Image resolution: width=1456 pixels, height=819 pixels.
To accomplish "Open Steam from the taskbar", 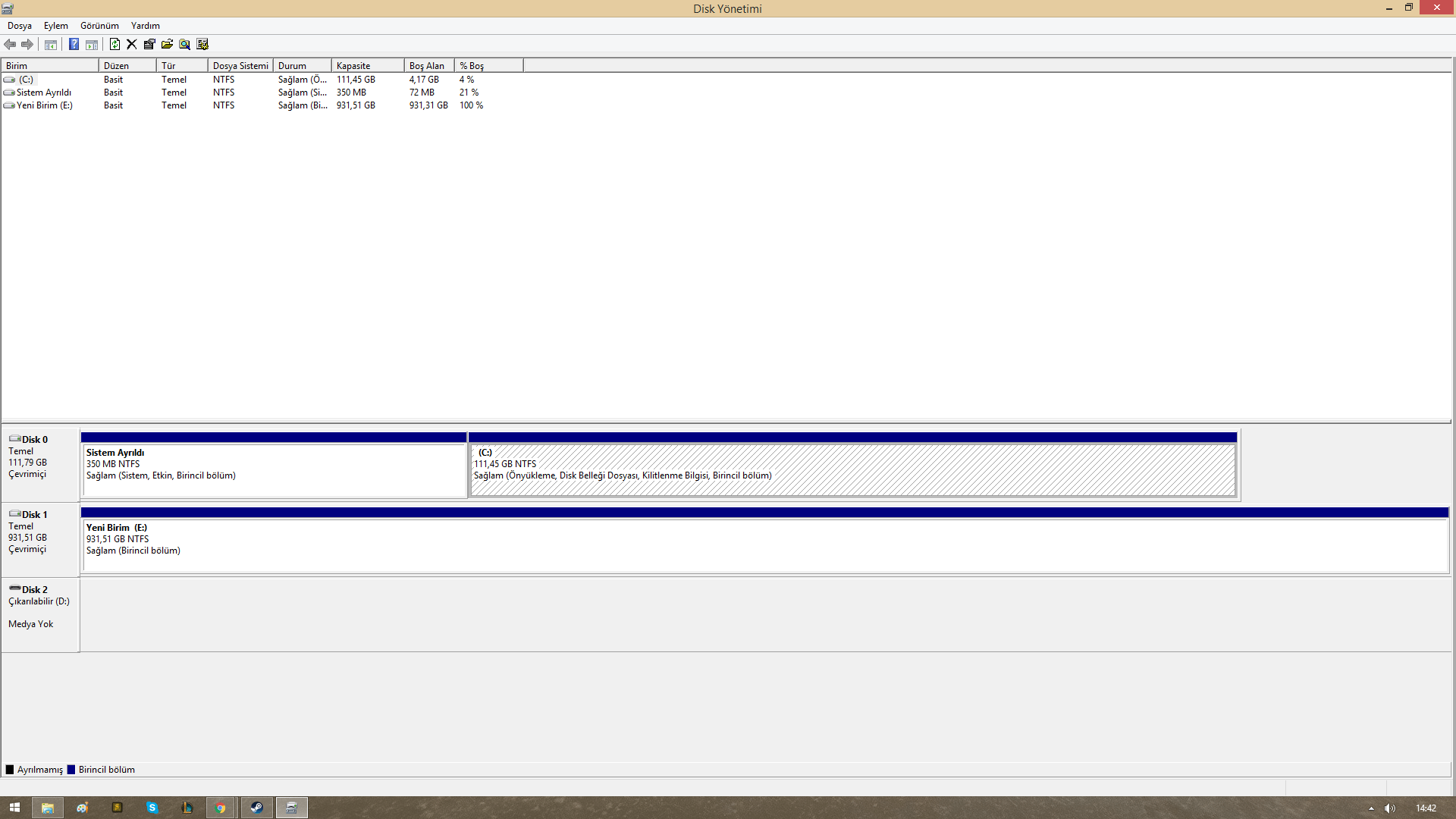I will coord(256,808).
